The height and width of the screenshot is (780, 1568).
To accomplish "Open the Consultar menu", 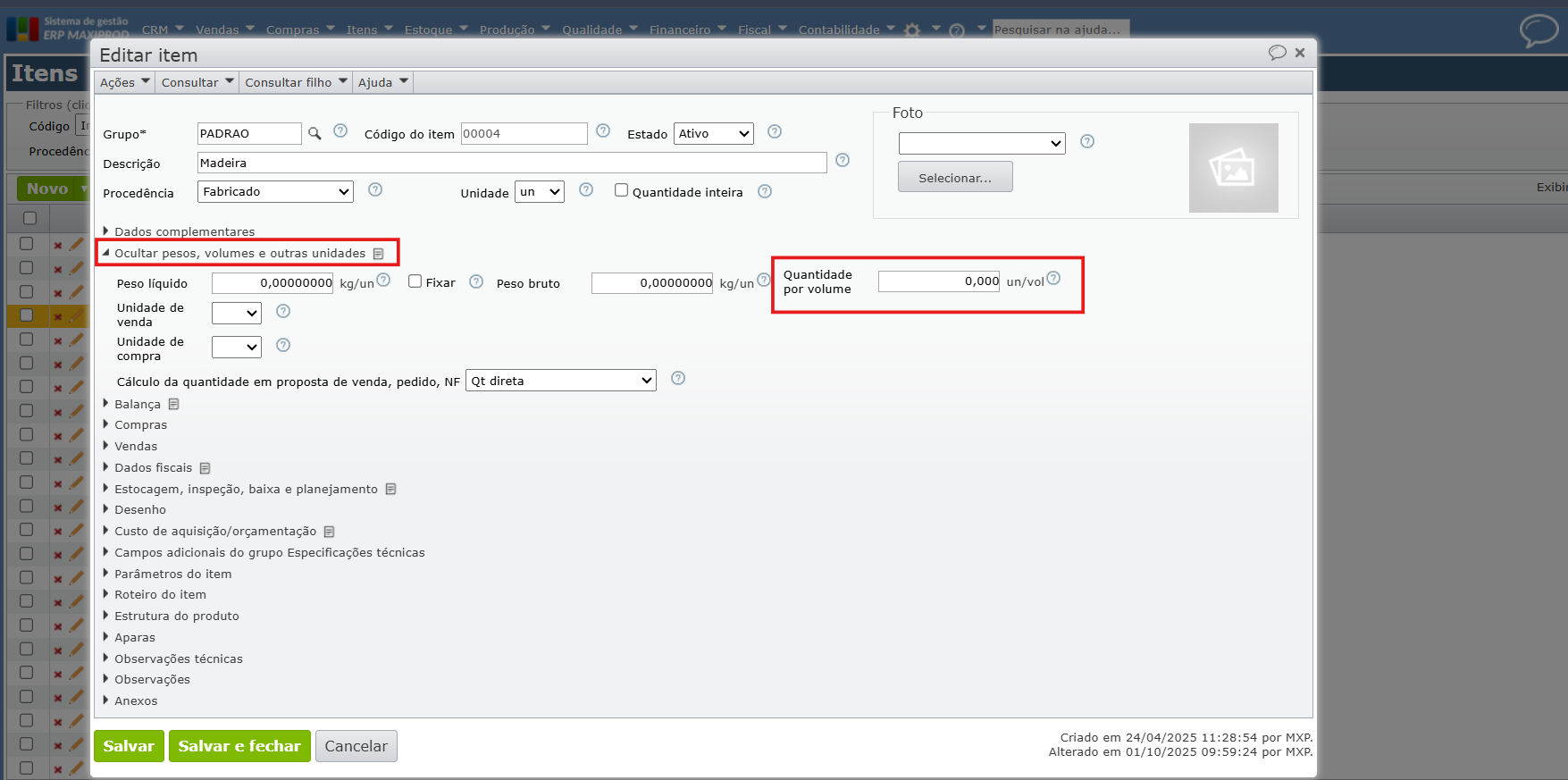I will click(197, 82).
